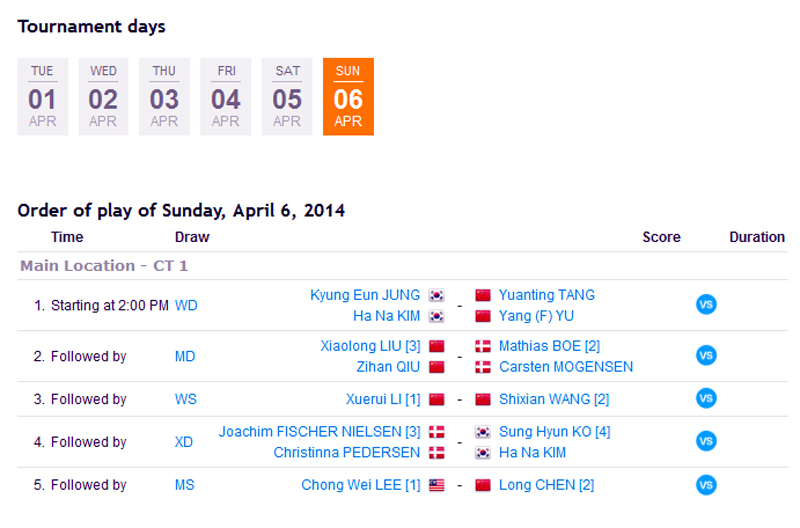Open Carsten MOGENSEN player link
The image size is (800, 528).
[566, 367]
